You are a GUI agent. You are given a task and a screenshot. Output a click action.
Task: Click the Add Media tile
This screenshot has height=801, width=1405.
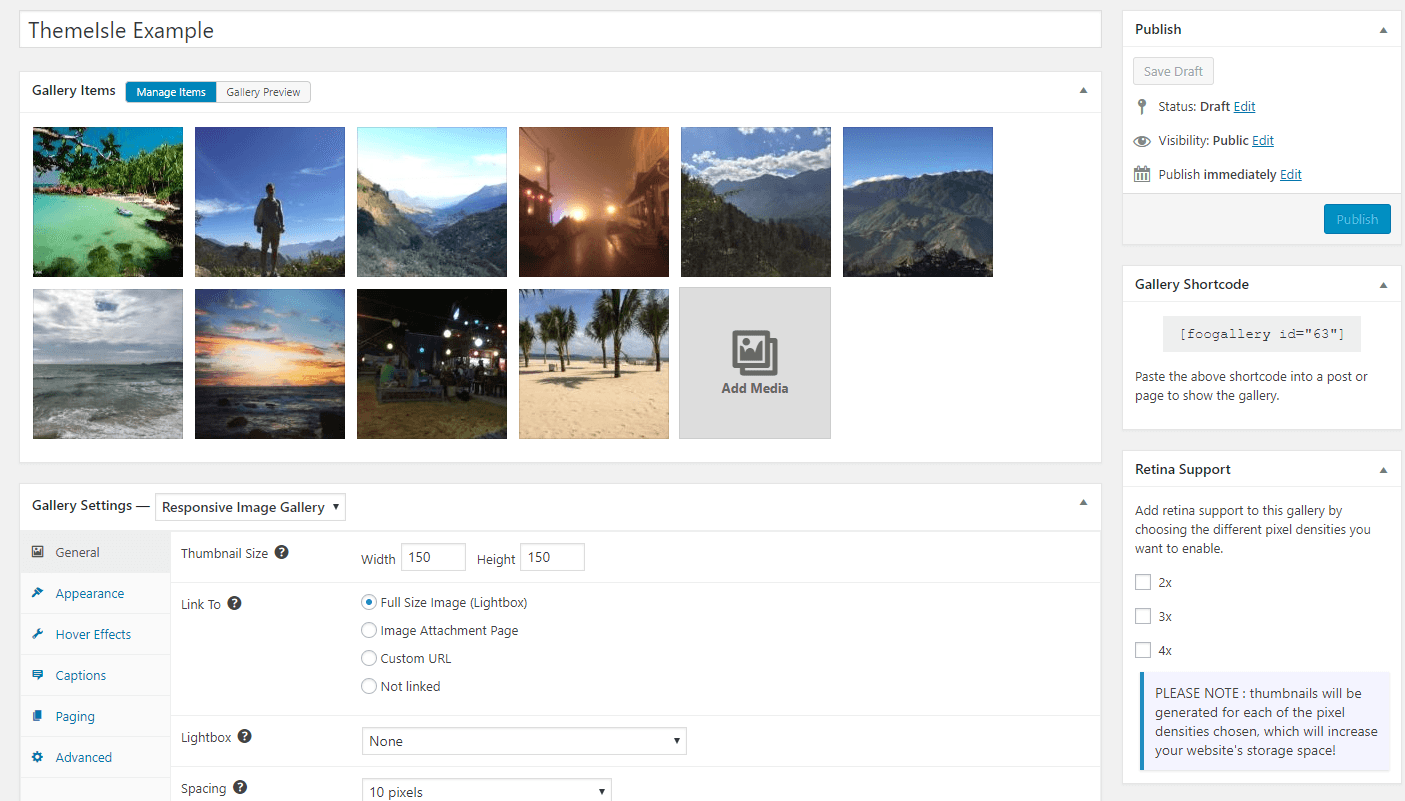click(x=755, y=363)
